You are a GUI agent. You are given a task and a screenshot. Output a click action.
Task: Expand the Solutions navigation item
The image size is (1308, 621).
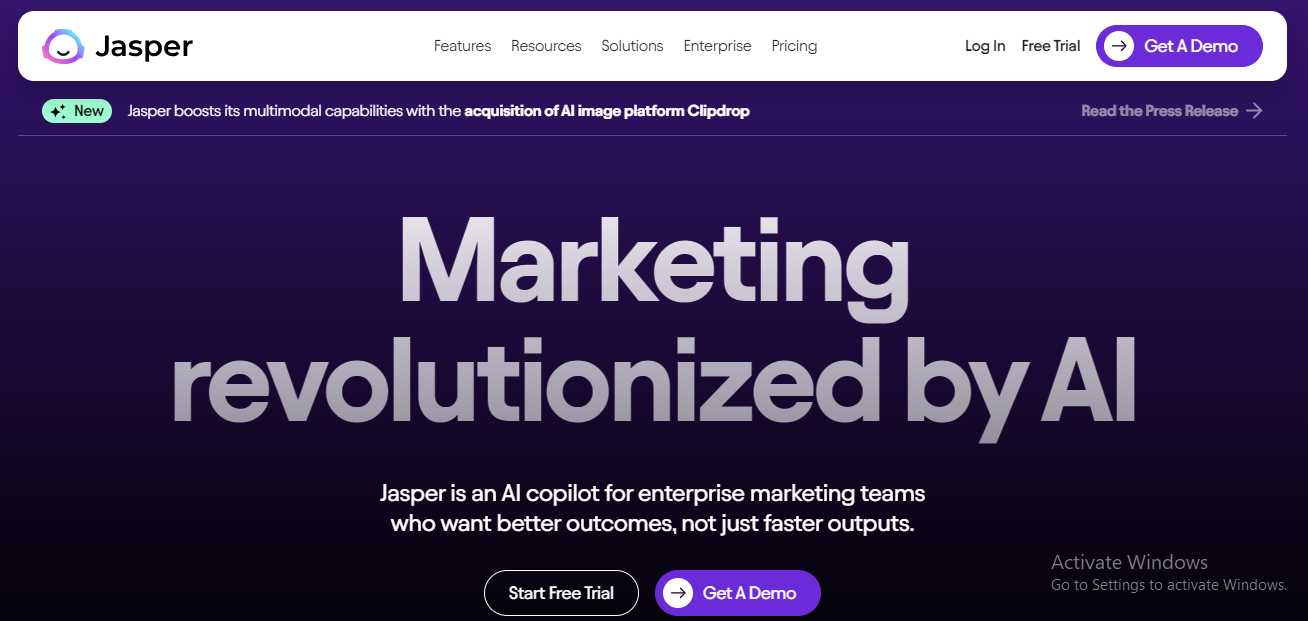point(632,46)
